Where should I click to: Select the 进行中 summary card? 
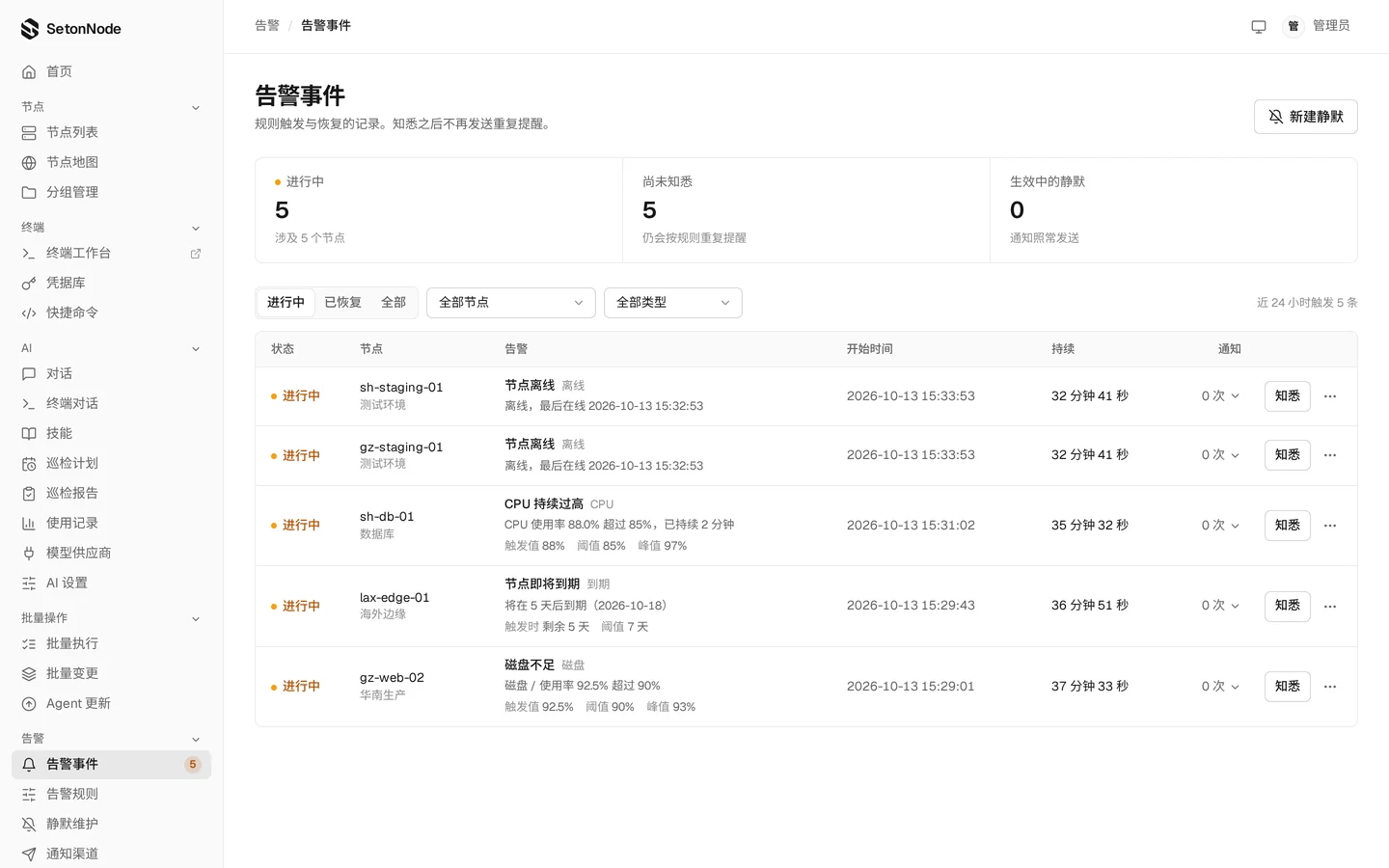click(x=439, y=210)
